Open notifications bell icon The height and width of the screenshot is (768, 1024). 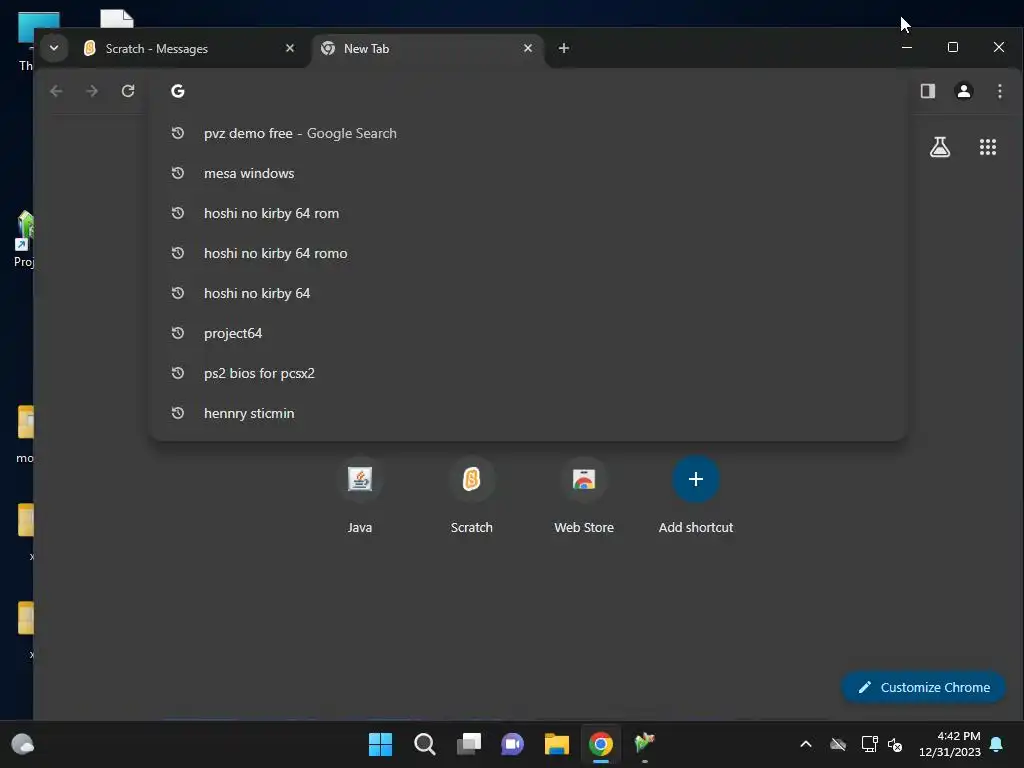point(997,744)
